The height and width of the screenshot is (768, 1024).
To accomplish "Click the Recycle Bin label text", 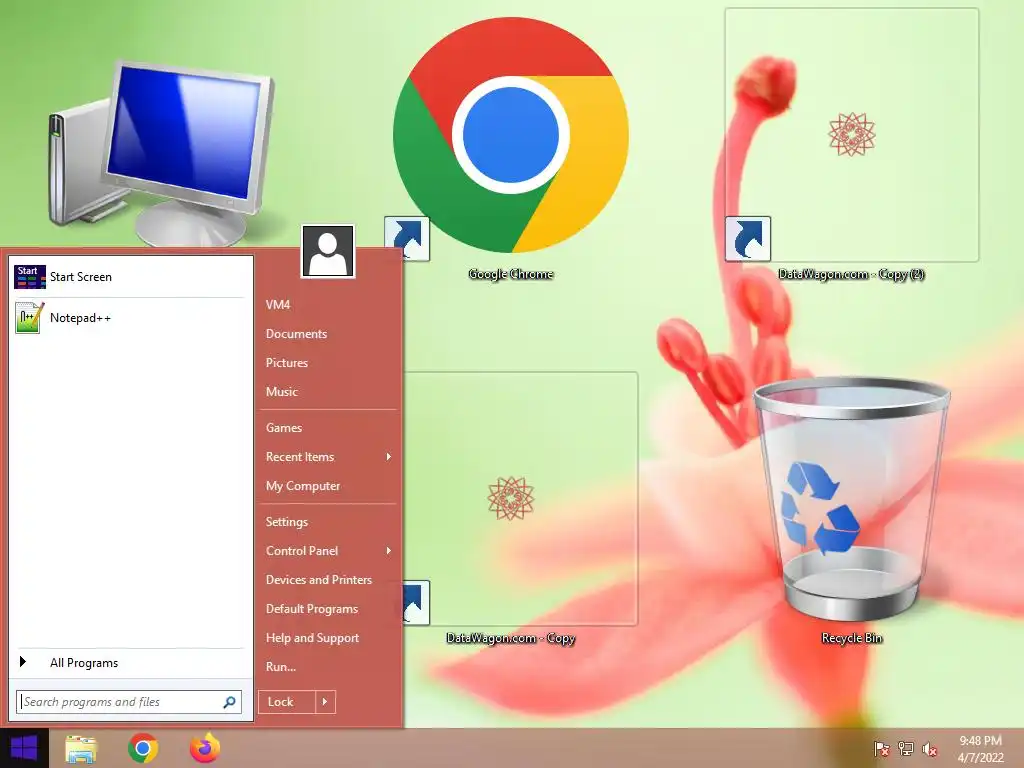I will (x=852, y=638).
